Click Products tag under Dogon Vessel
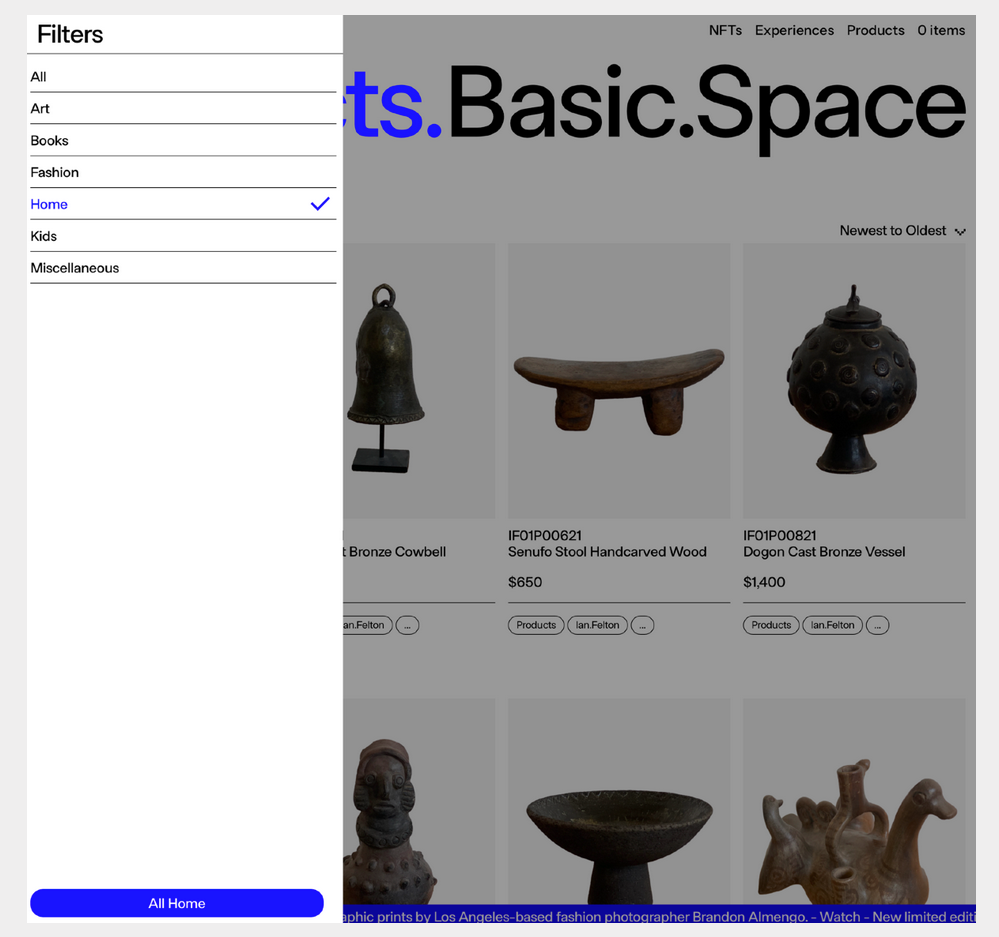This screenshot has height=937, width=999. pos(771,625)
